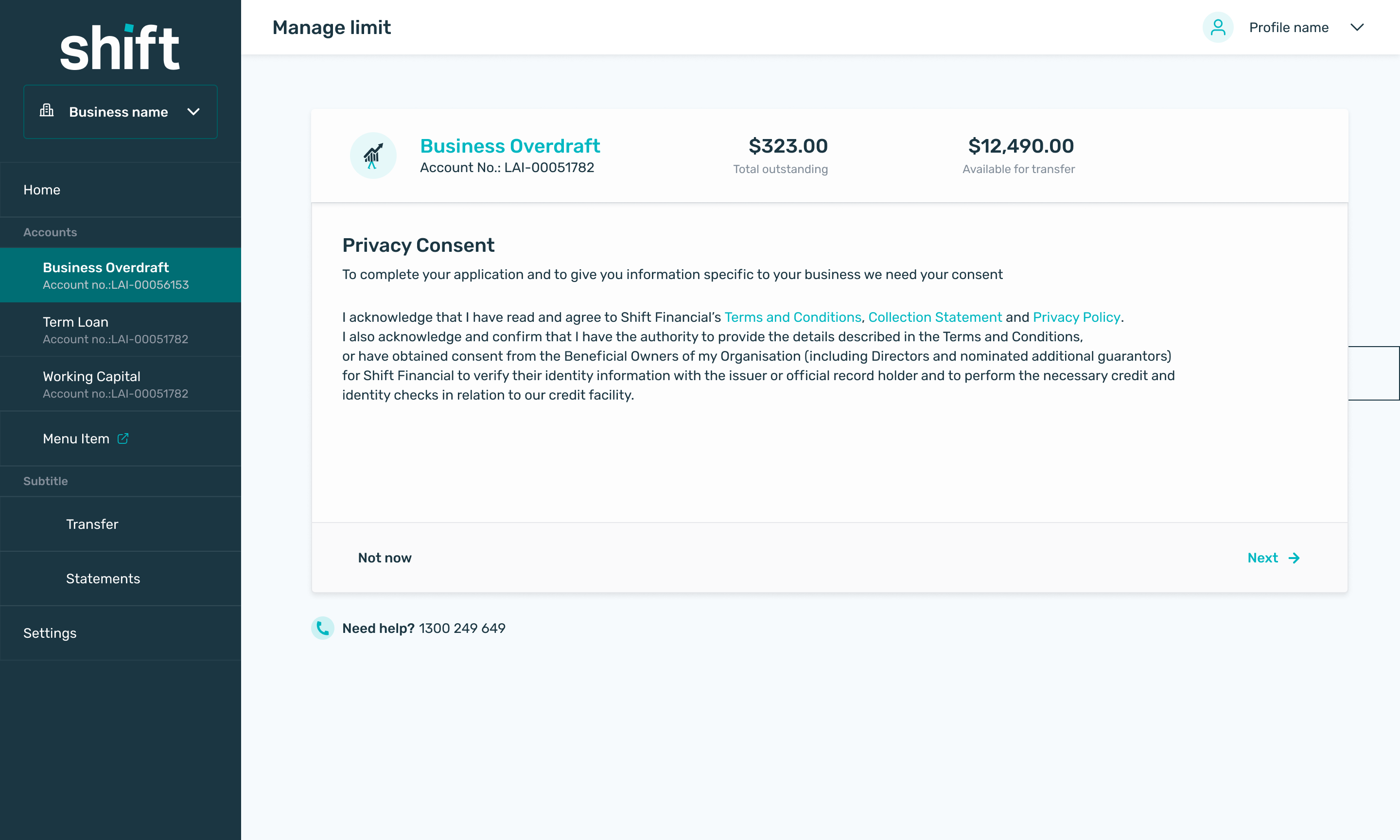Open the Profile name dropdown chevron
The width and height of the screenshot is (1400, 840).
pos(1357,27)
